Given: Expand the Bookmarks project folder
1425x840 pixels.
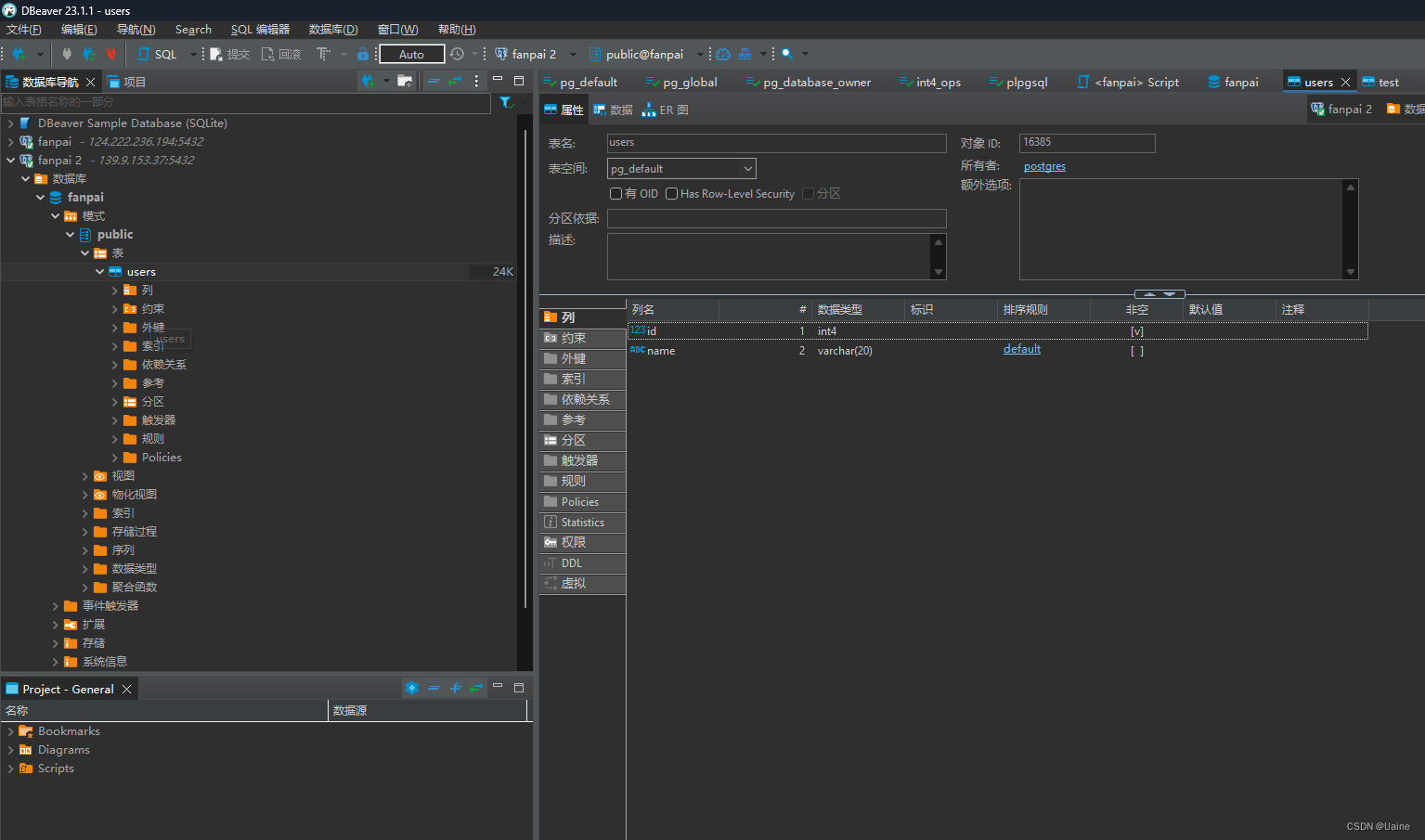Looking at the screenshot, I should [10, 731].
